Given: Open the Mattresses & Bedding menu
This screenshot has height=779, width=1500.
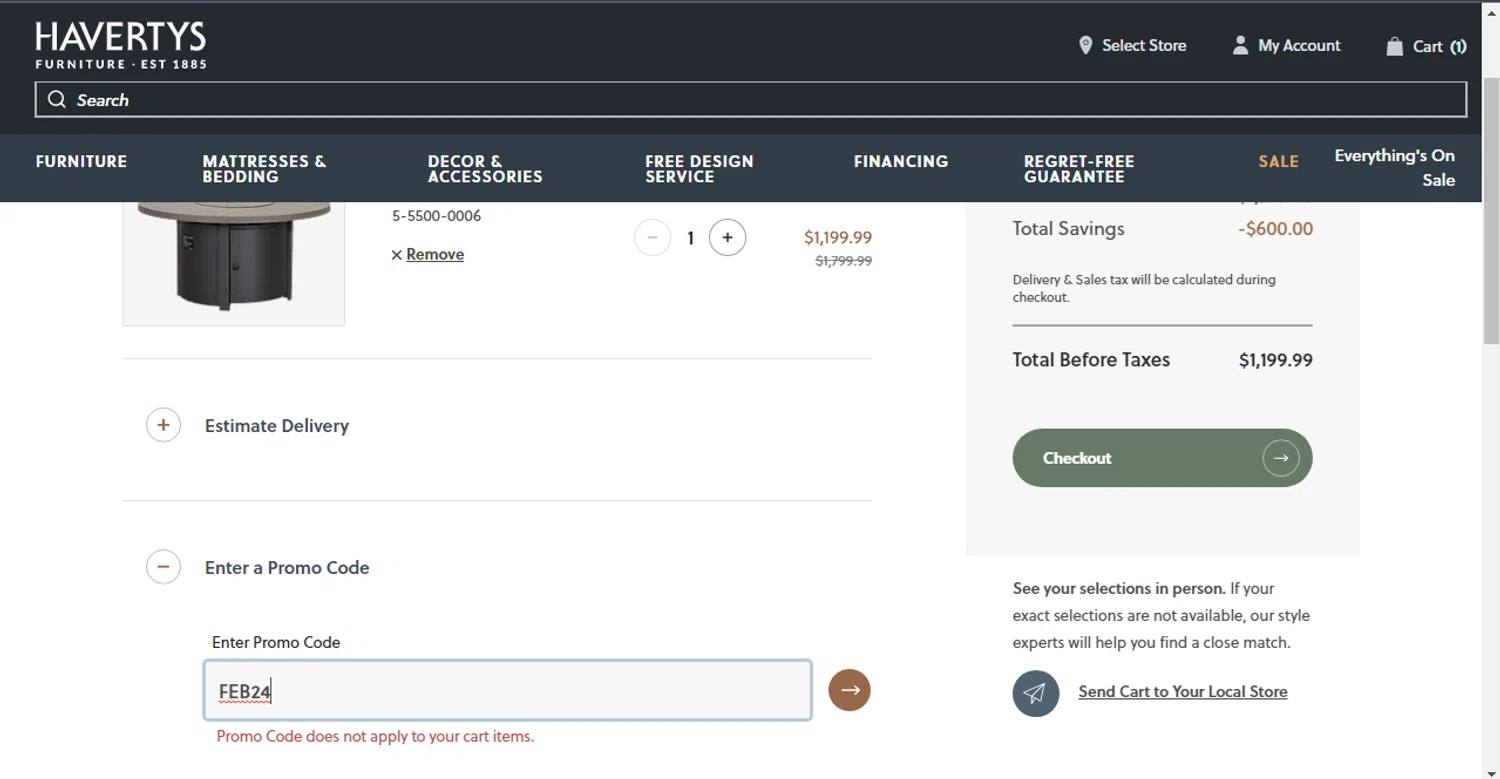Looking at the screenshot, I should point(264,168).
